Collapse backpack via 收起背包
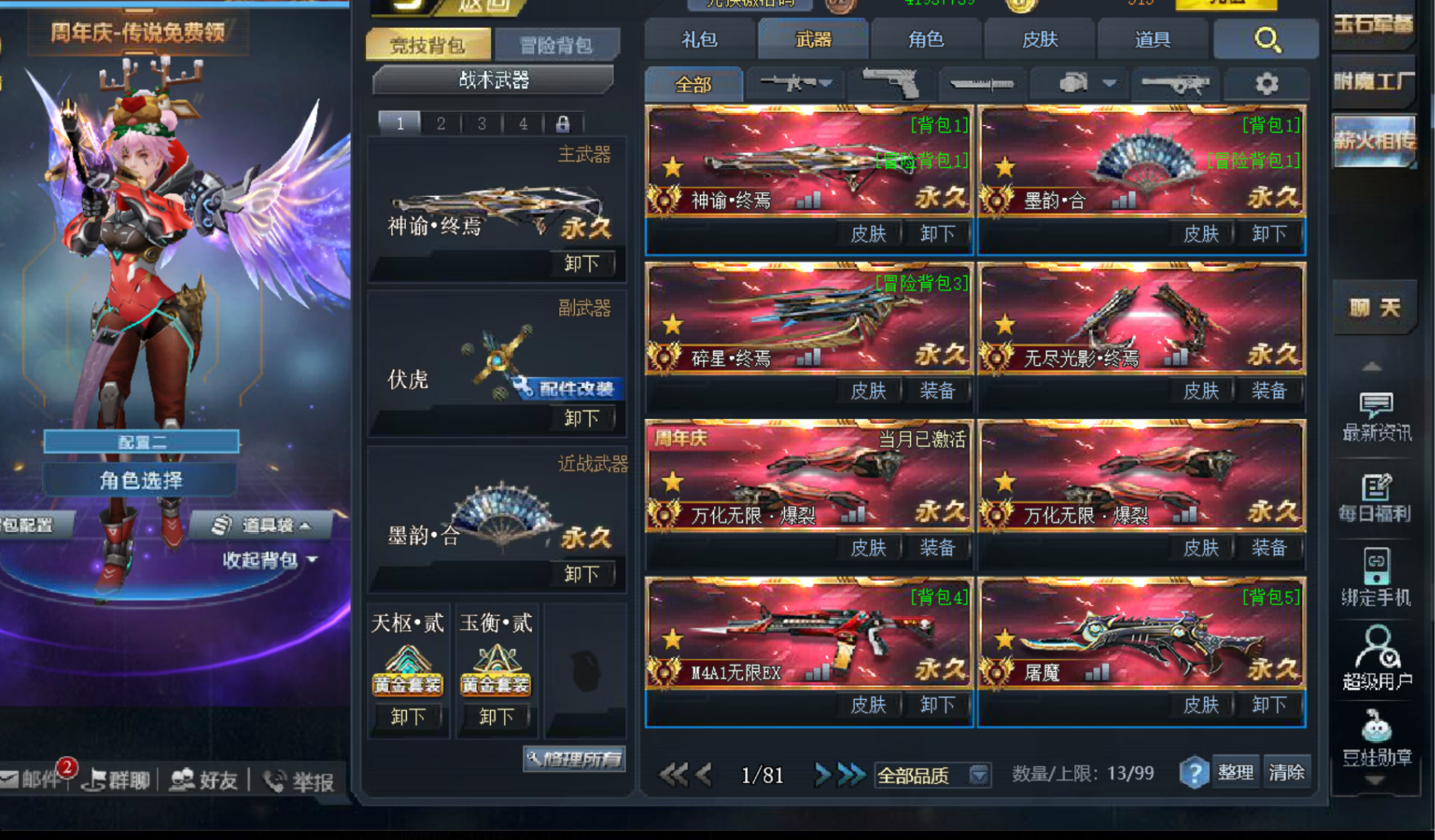The image size is (1435, 840). tap(269, 560)
